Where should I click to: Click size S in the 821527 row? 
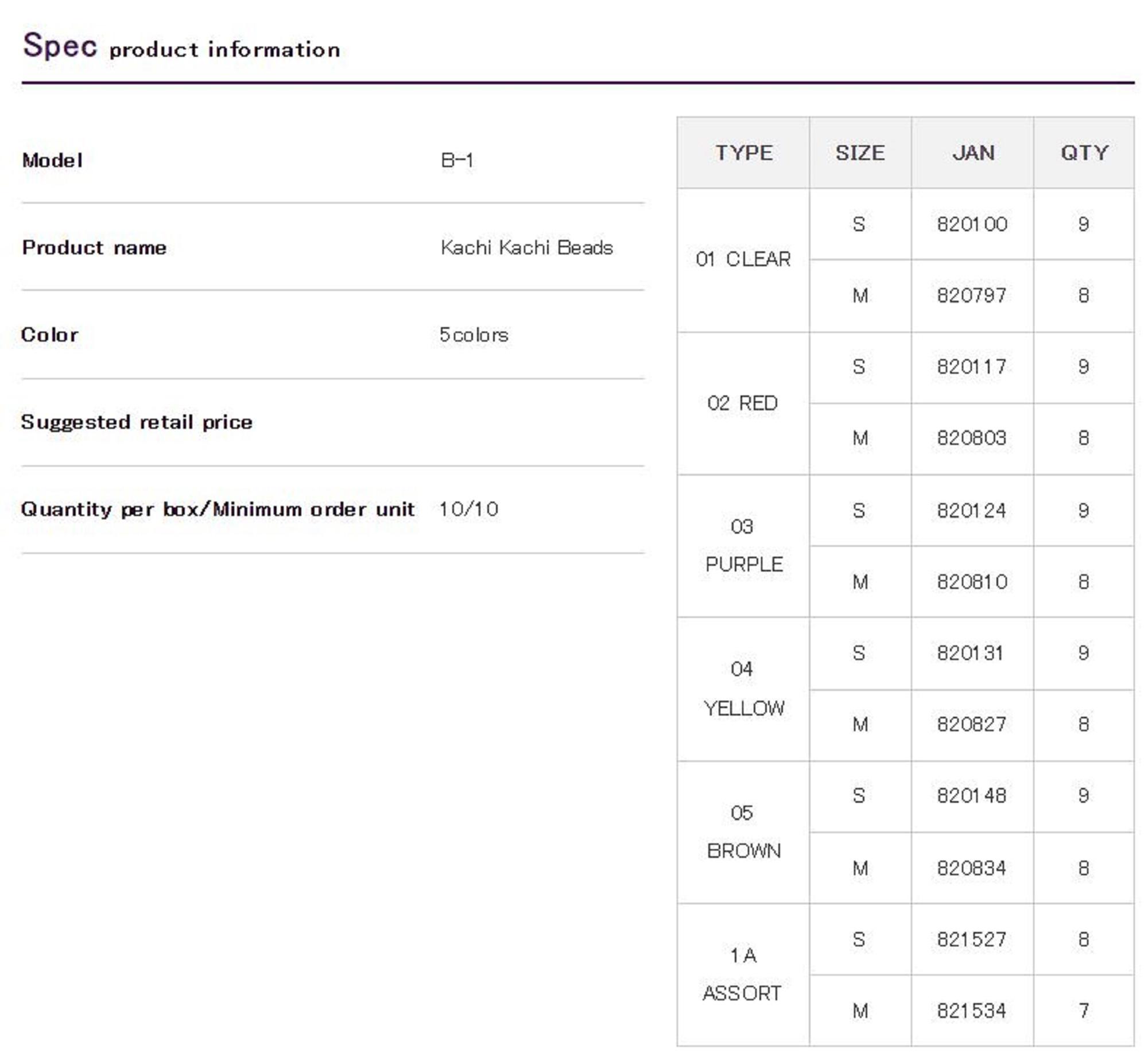859,939
